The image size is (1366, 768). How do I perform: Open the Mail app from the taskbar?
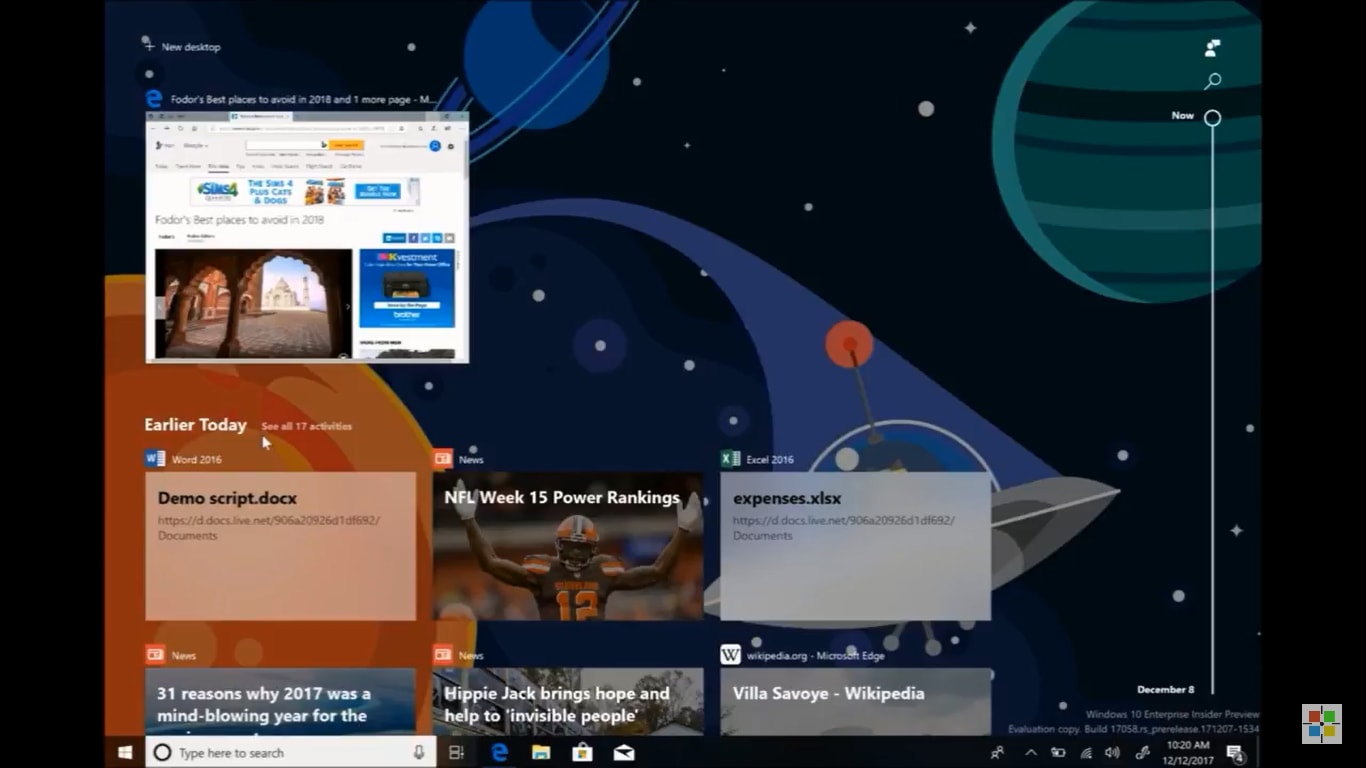coord(624,753)
